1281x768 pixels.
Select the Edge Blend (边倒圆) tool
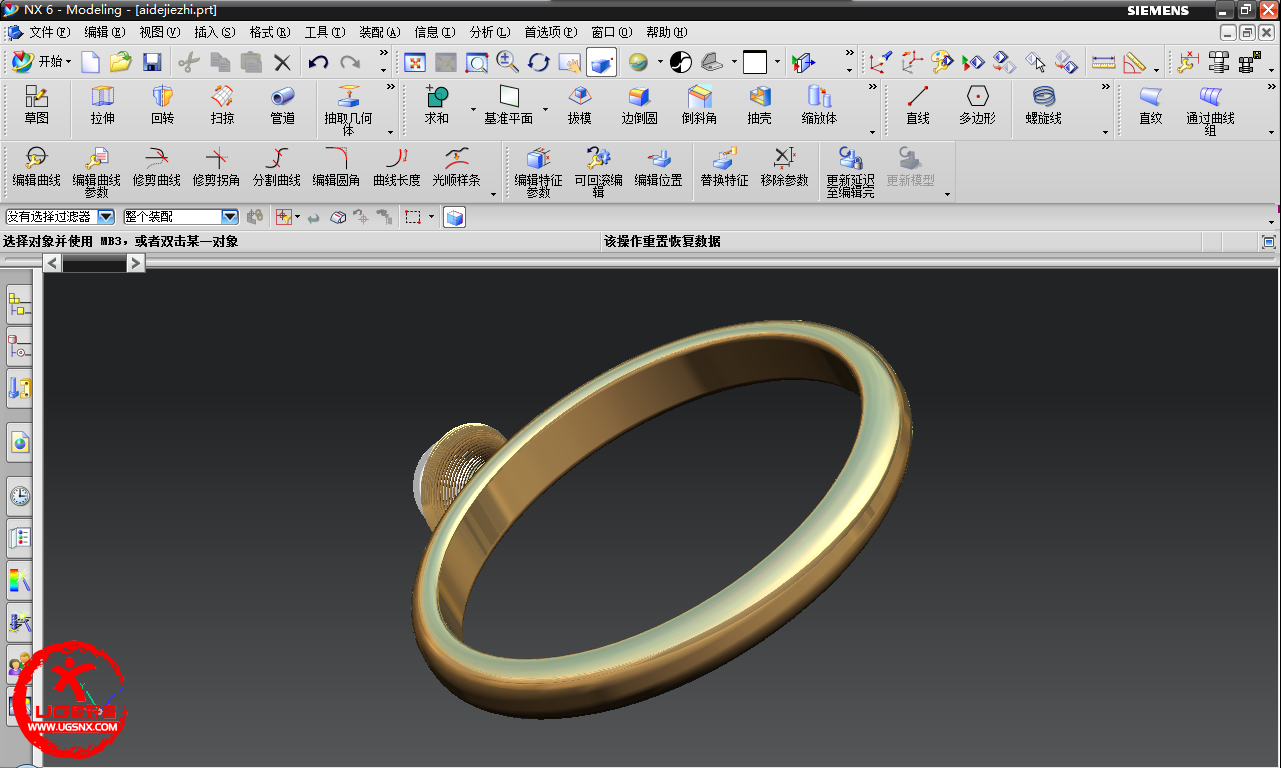(639, 106)
